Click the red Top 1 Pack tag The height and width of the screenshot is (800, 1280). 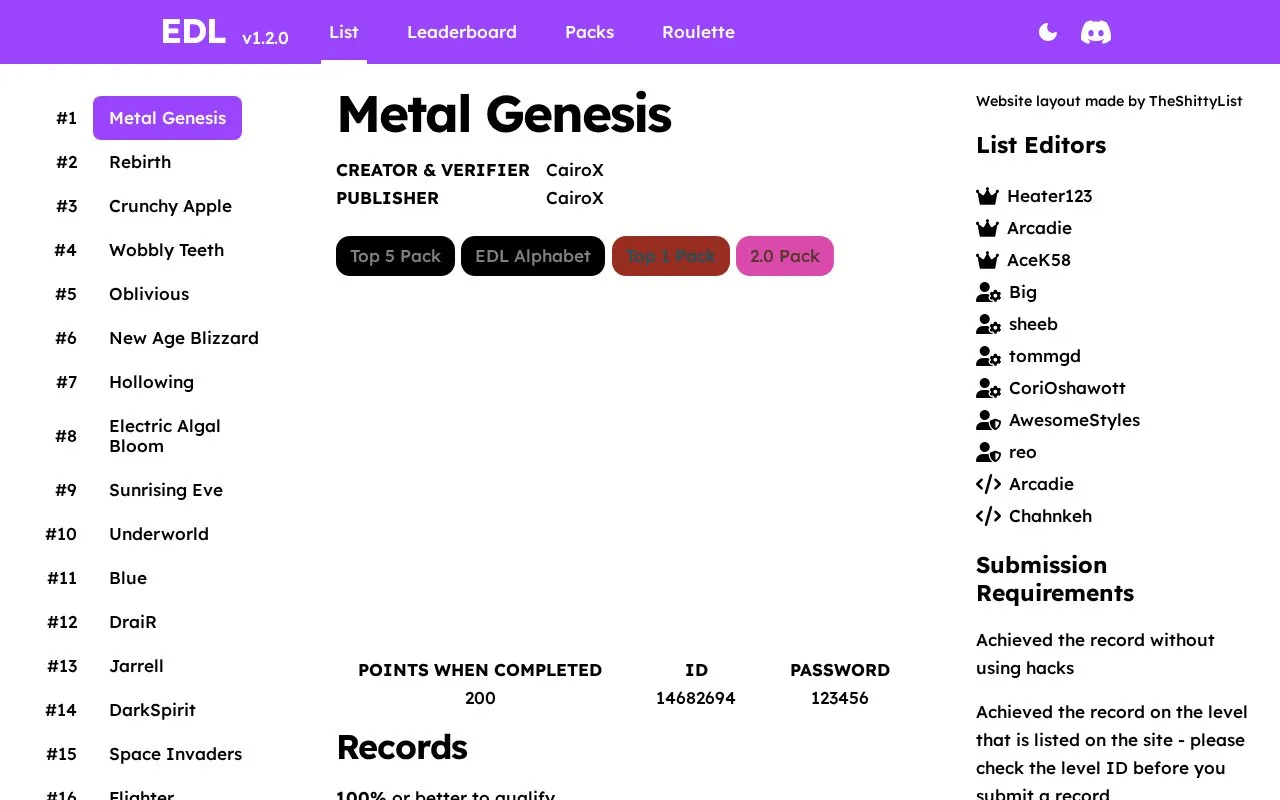click(x=671, y=256)
